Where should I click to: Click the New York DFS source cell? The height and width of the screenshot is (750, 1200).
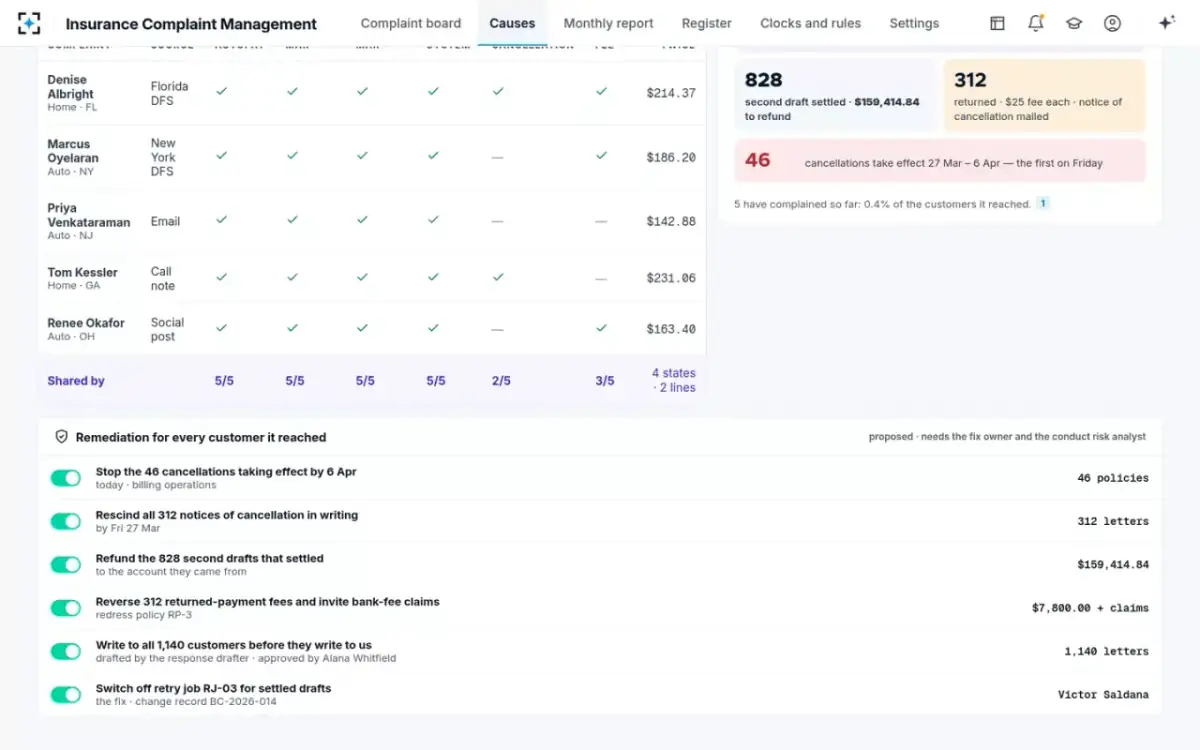tap(164, 157)
